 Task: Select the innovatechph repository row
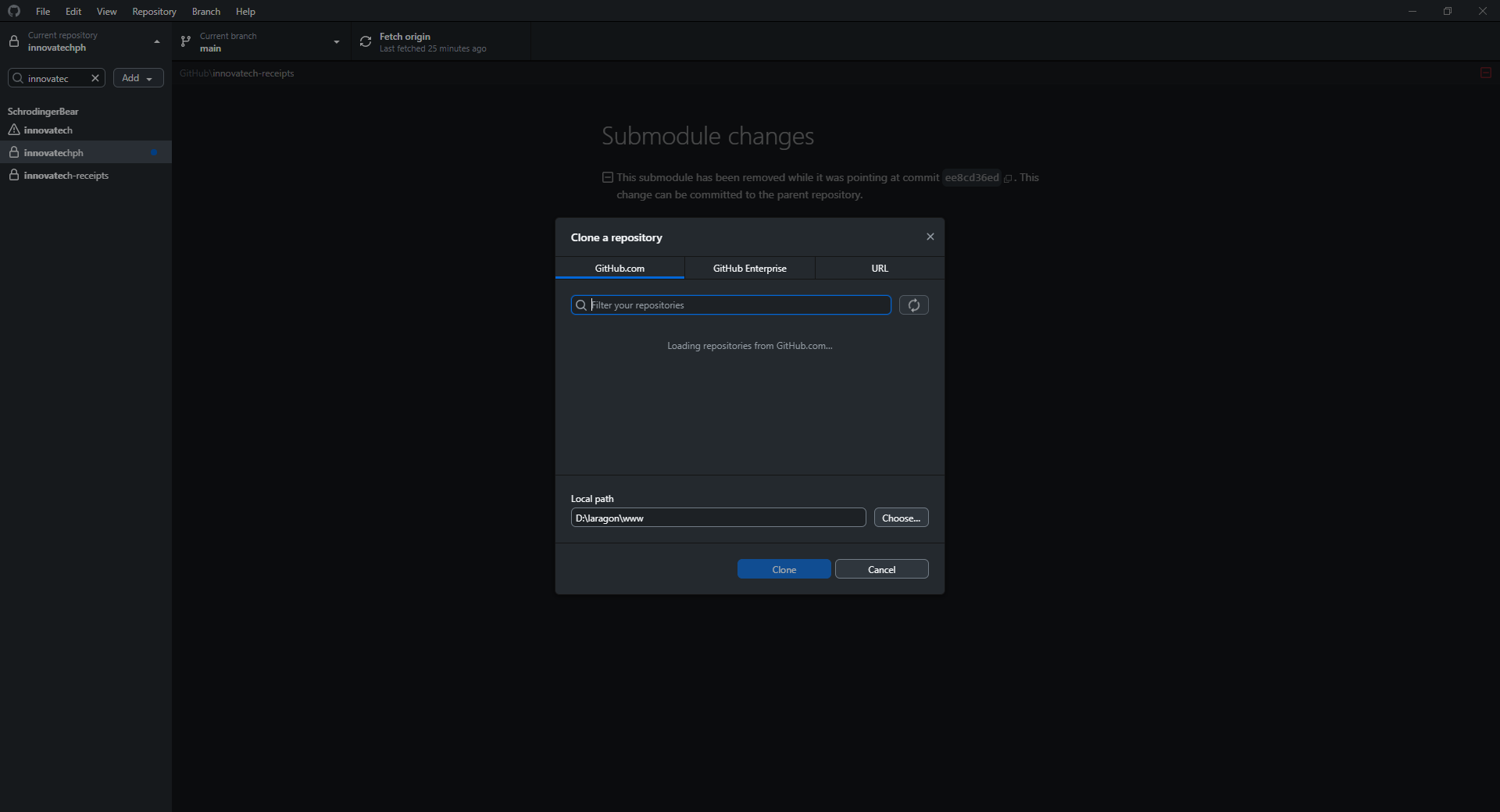86,152
